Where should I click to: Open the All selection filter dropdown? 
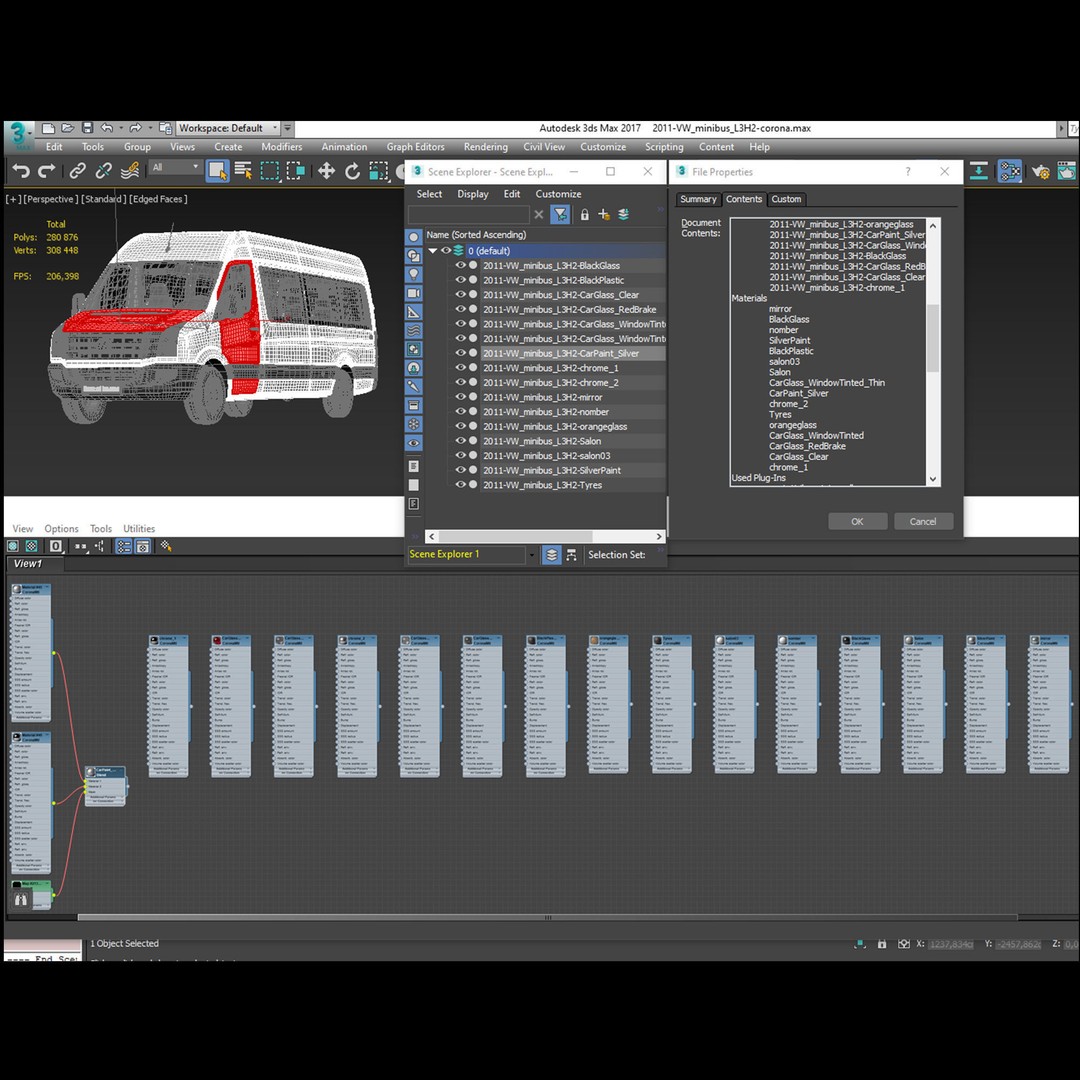[176, 167]
